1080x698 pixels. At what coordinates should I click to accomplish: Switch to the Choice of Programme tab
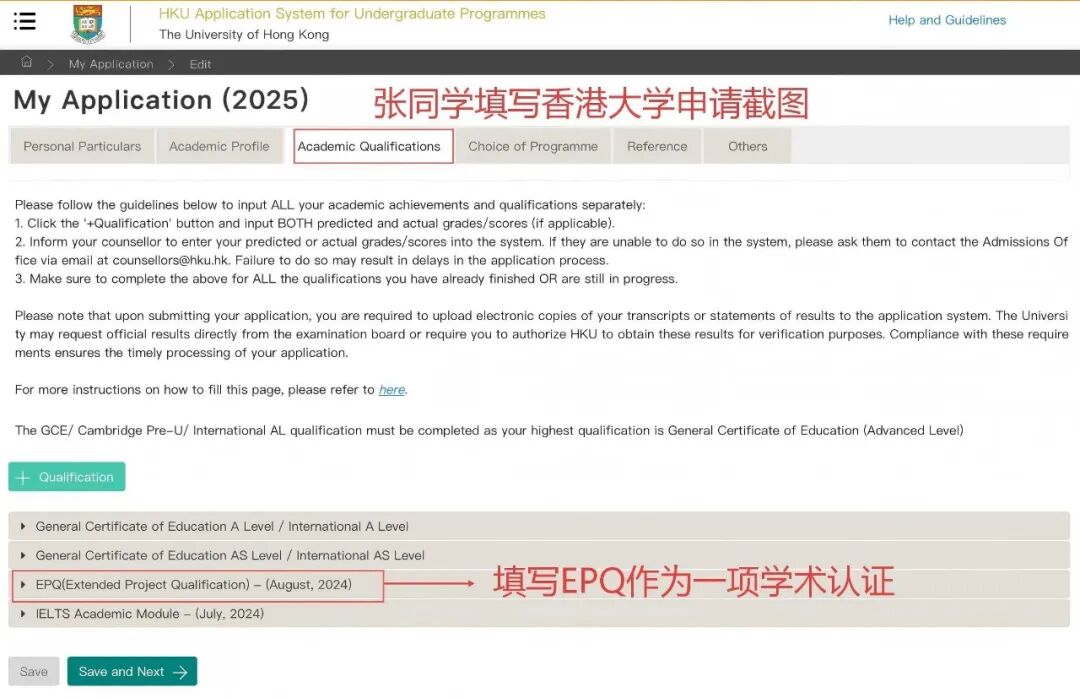(x=533, y=145)
